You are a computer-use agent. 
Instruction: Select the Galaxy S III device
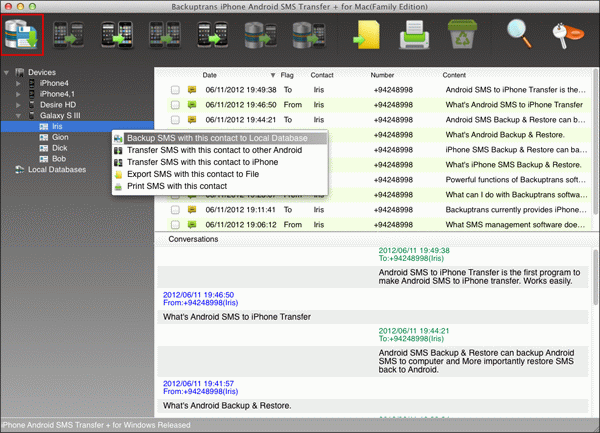pyautogui.click(x=60, y=116)
